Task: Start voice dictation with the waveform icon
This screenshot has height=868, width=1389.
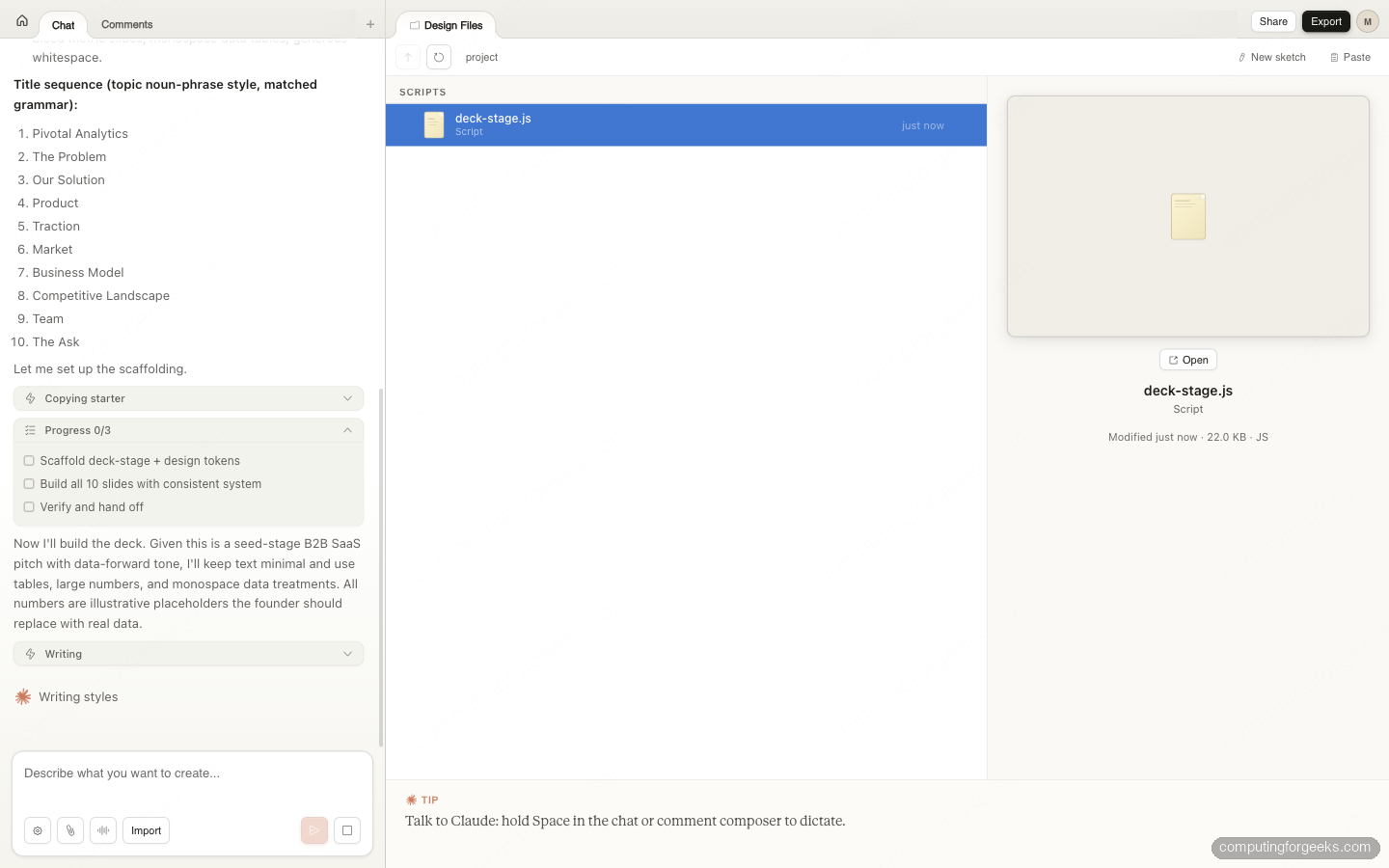Action: (102, 830)
